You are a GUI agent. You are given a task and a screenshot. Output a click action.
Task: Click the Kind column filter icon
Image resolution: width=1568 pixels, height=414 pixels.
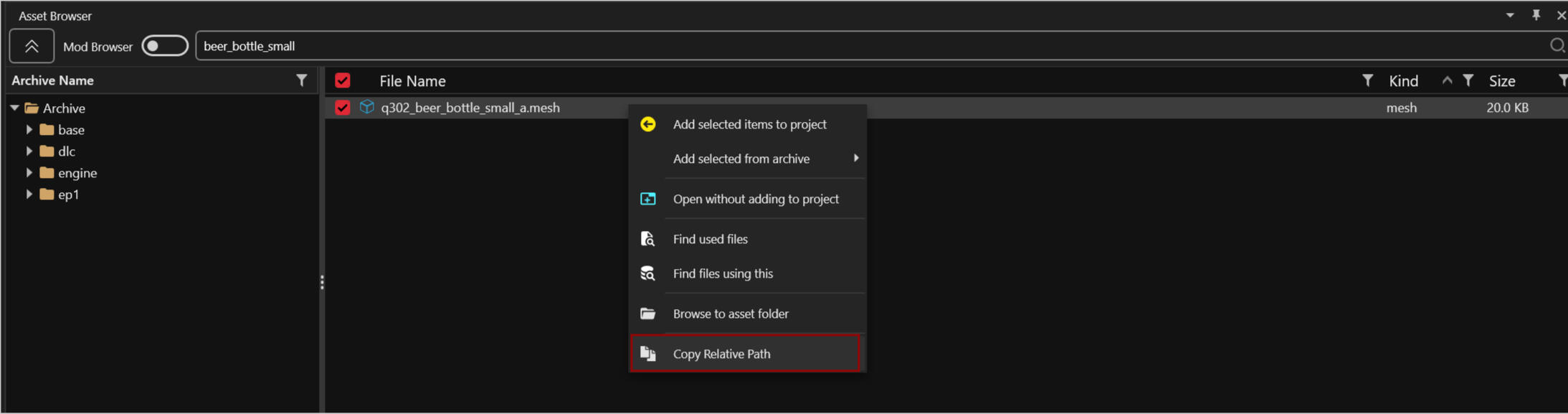click(x=1468, y=80)
